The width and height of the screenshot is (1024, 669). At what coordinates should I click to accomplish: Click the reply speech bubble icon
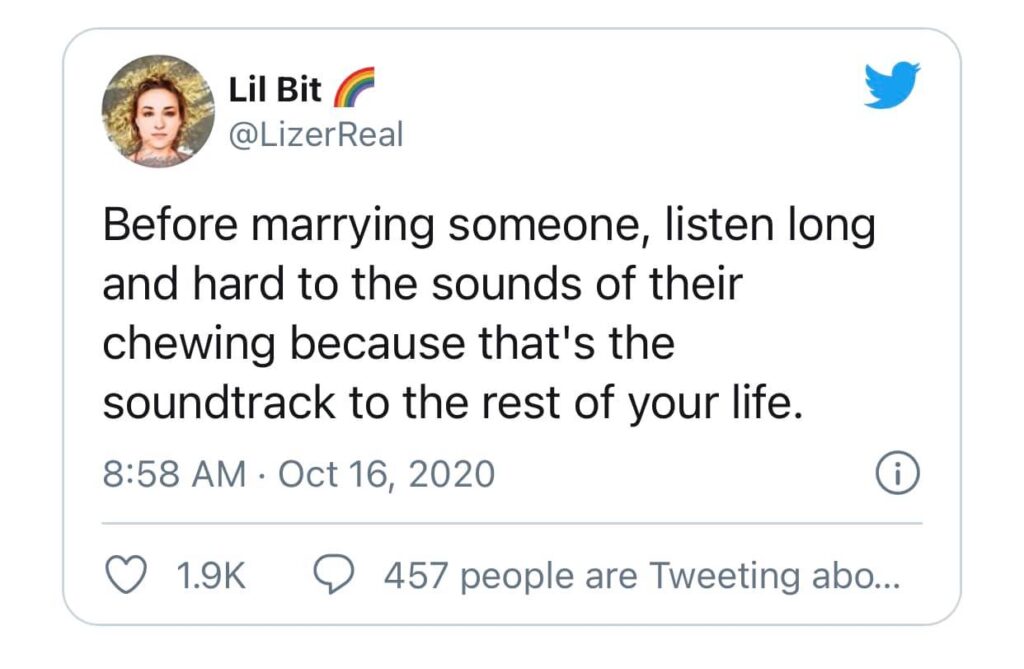click(331, 575)
